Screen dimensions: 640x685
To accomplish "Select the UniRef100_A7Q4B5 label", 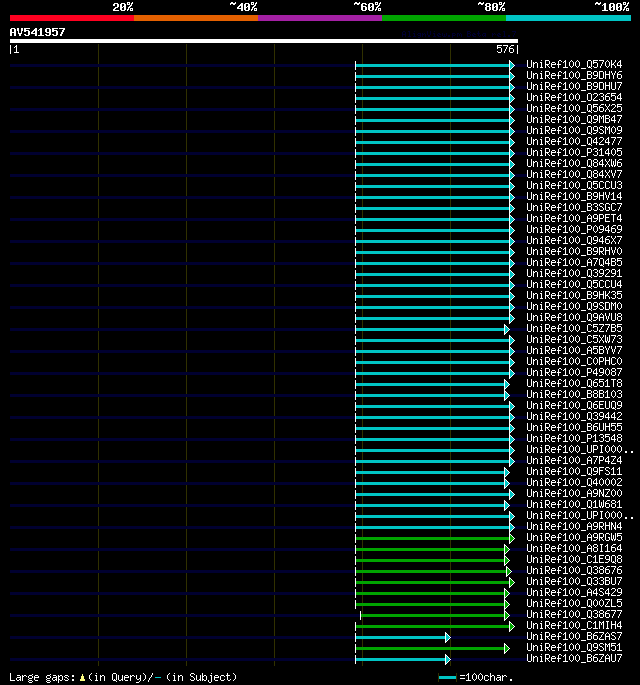I will (574, 262).
